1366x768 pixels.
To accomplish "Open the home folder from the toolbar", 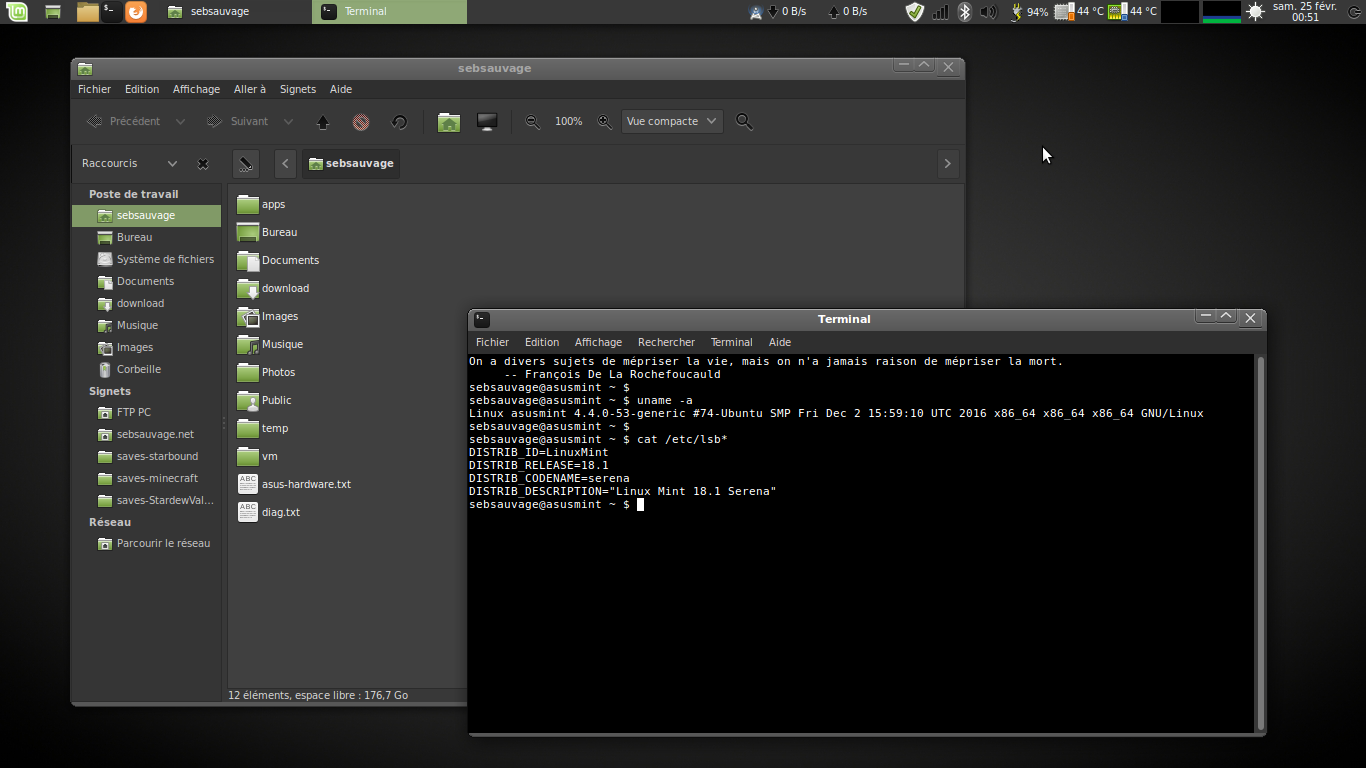I will tap(449, 122).
